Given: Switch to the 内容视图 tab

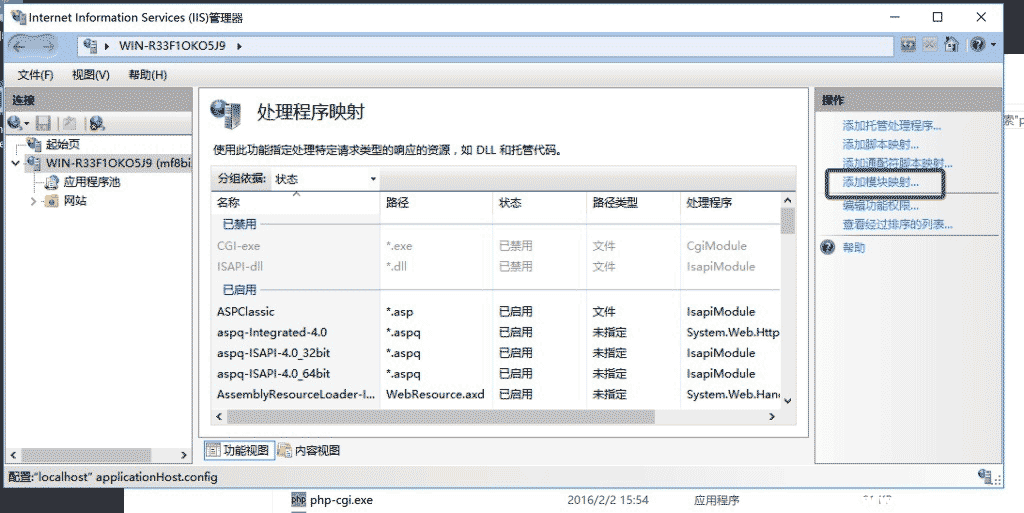Looking at the screenshot, I should pos(310,450).
